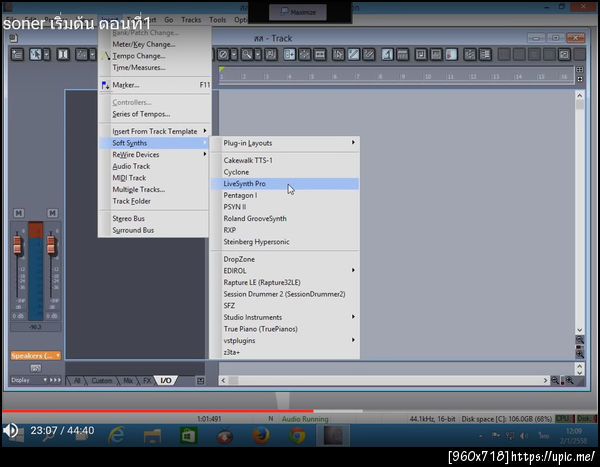Click the split tool icon beside the Select tool
The image size is (600, 467).
[63, 54]
